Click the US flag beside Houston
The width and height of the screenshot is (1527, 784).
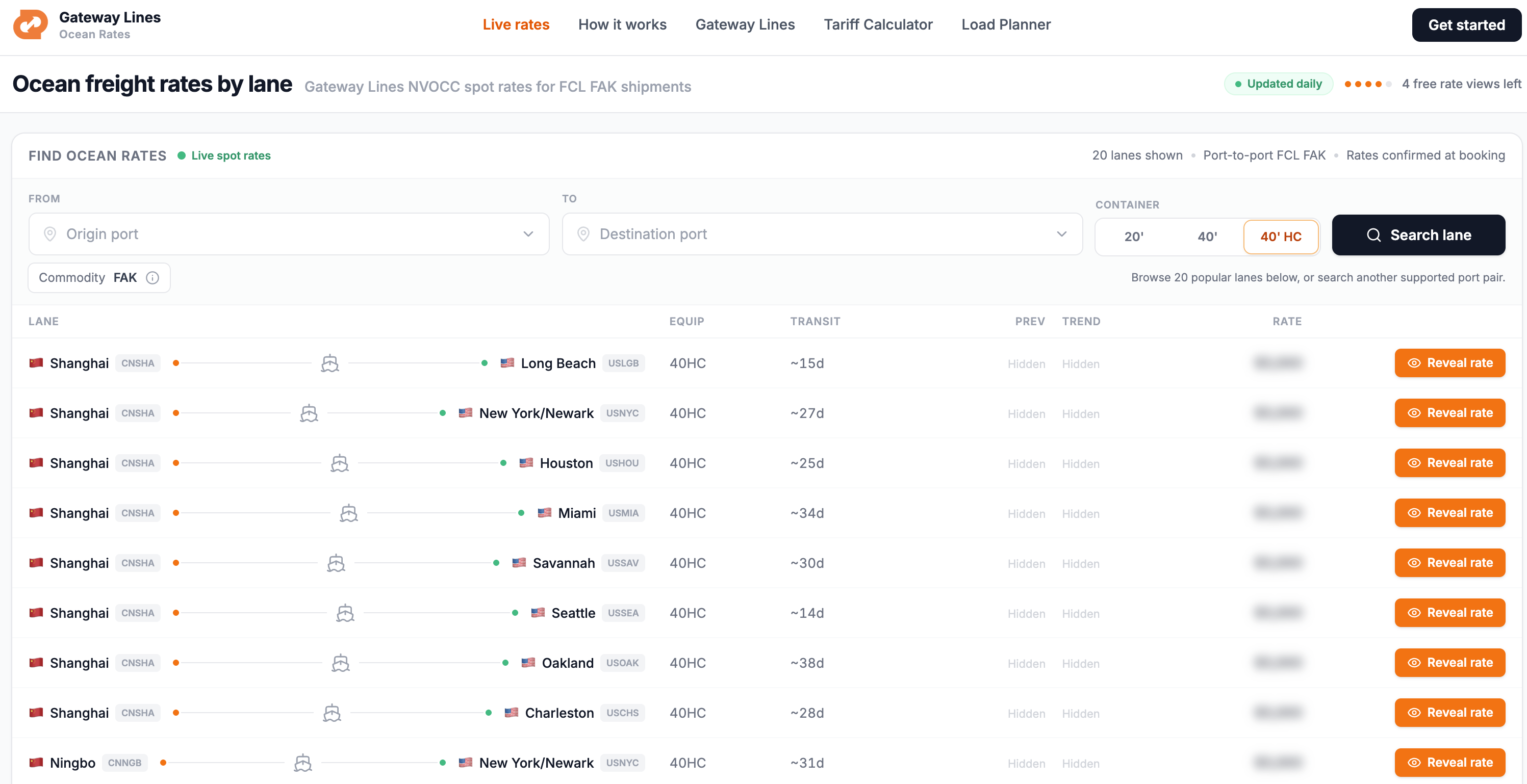pyautogui.click(x=526, y=463)
